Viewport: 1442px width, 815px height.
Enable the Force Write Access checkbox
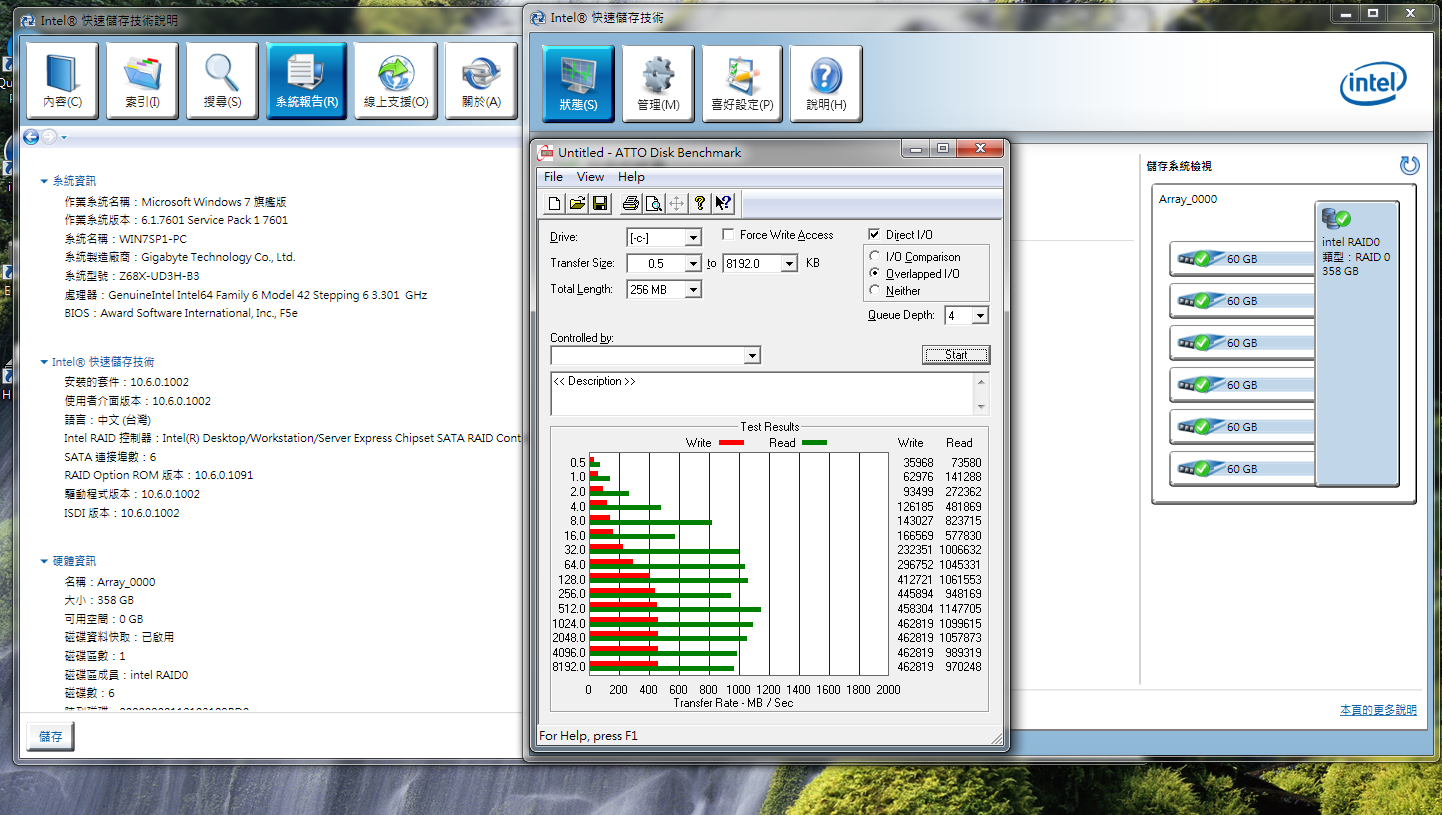[x=729, y=235]
